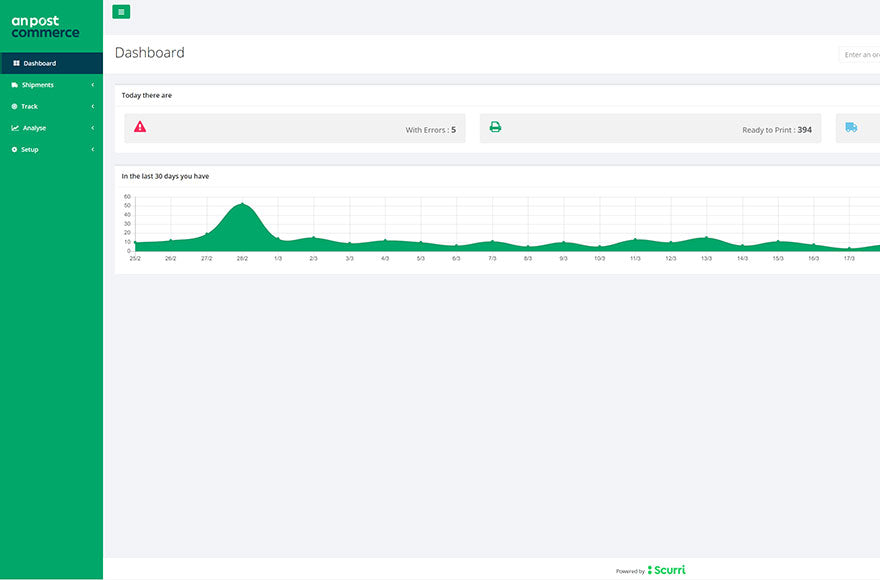The width and height of the screenshot is (880, 580).
Task: Click the green hamburger menu button
Action: [121, 12]
